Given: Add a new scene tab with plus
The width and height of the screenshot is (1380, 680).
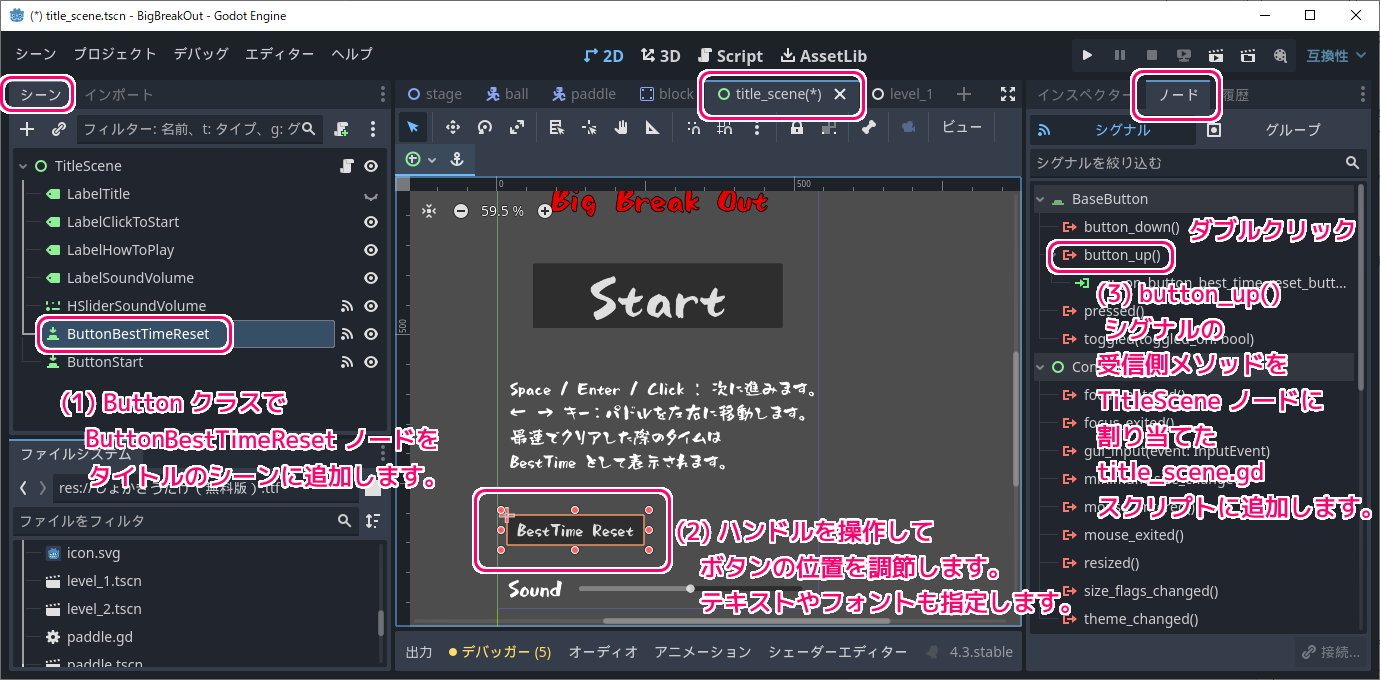Looking at the screenshot, I should coord(963,94).
